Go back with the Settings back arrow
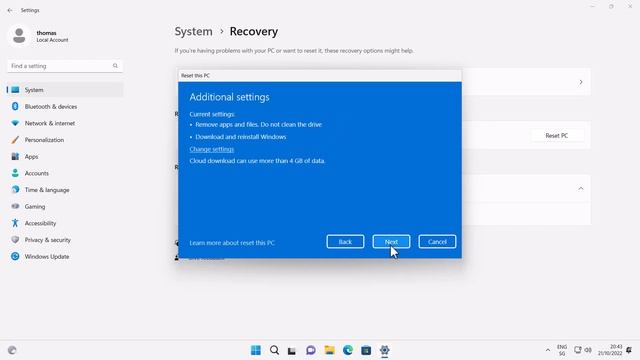Viewport: 640px width, 360px height. point(10,10)
